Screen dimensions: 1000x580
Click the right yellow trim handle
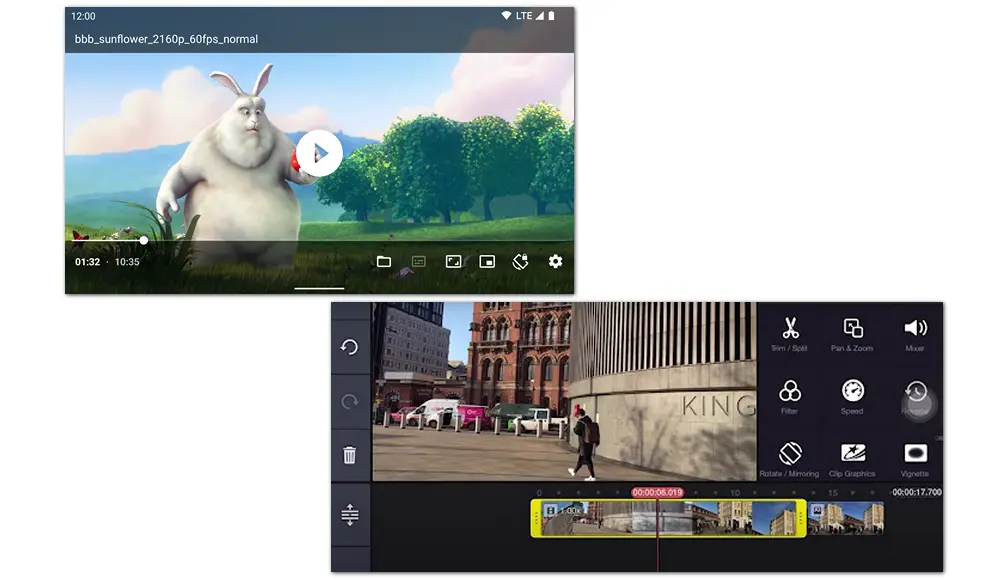click(x=801, y=518)
